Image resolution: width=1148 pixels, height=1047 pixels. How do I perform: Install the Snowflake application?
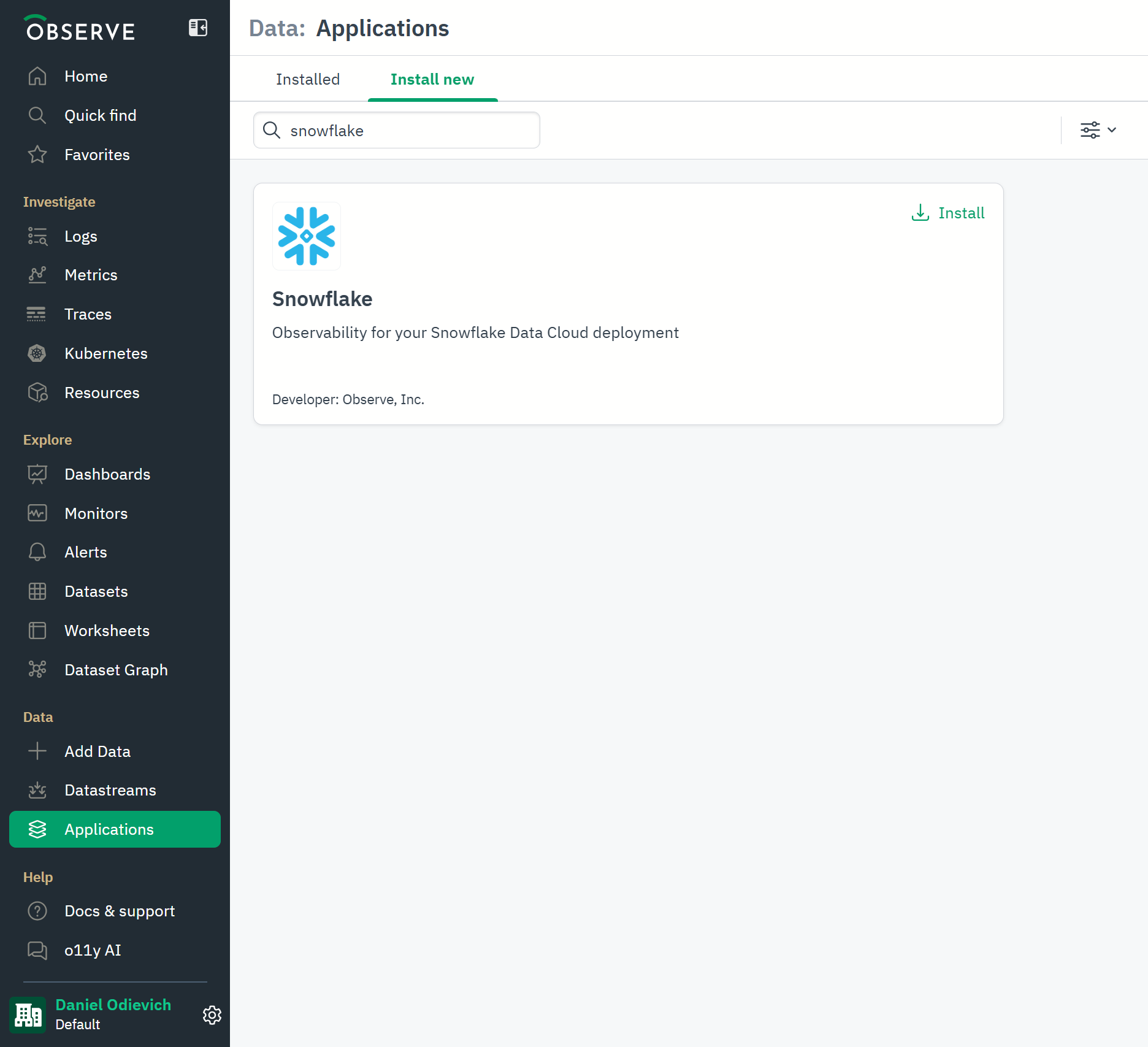tap(948, 213)
